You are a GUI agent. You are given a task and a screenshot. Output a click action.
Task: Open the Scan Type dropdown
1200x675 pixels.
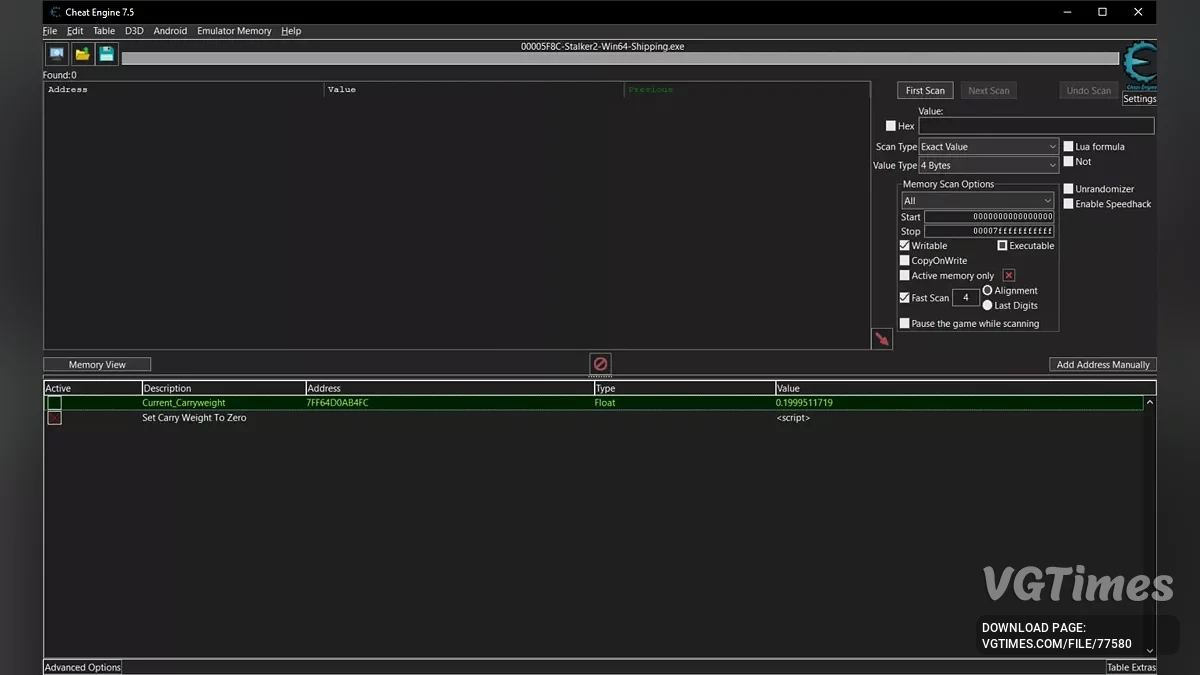(x=988, y=147)
